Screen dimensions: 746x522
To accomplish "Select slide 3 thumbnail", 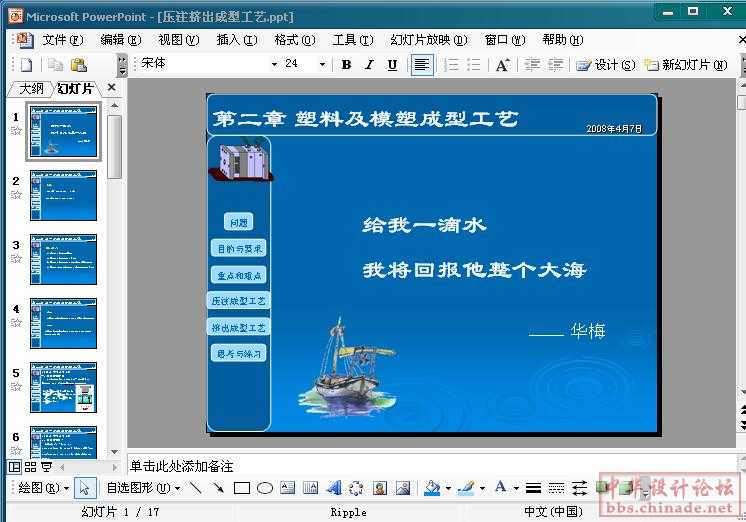I will 63,259.
